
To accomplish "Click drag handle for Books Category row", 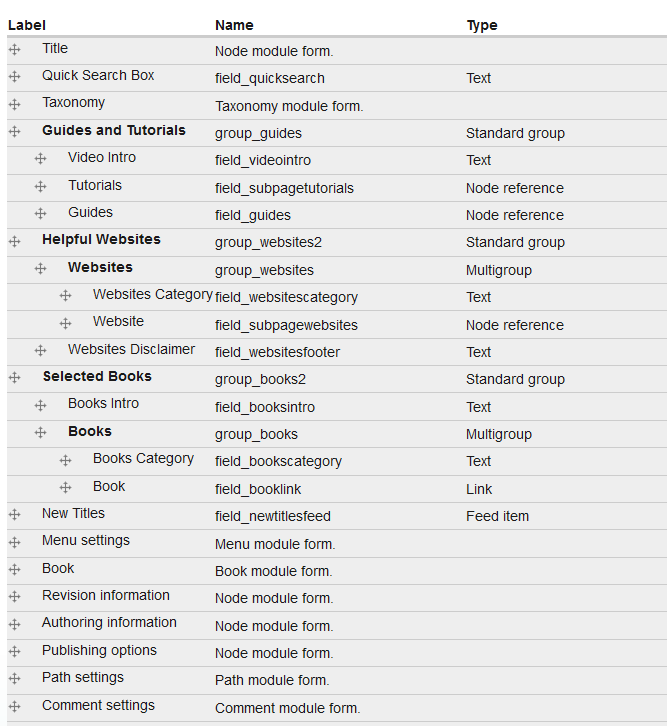I will (65, 460).
